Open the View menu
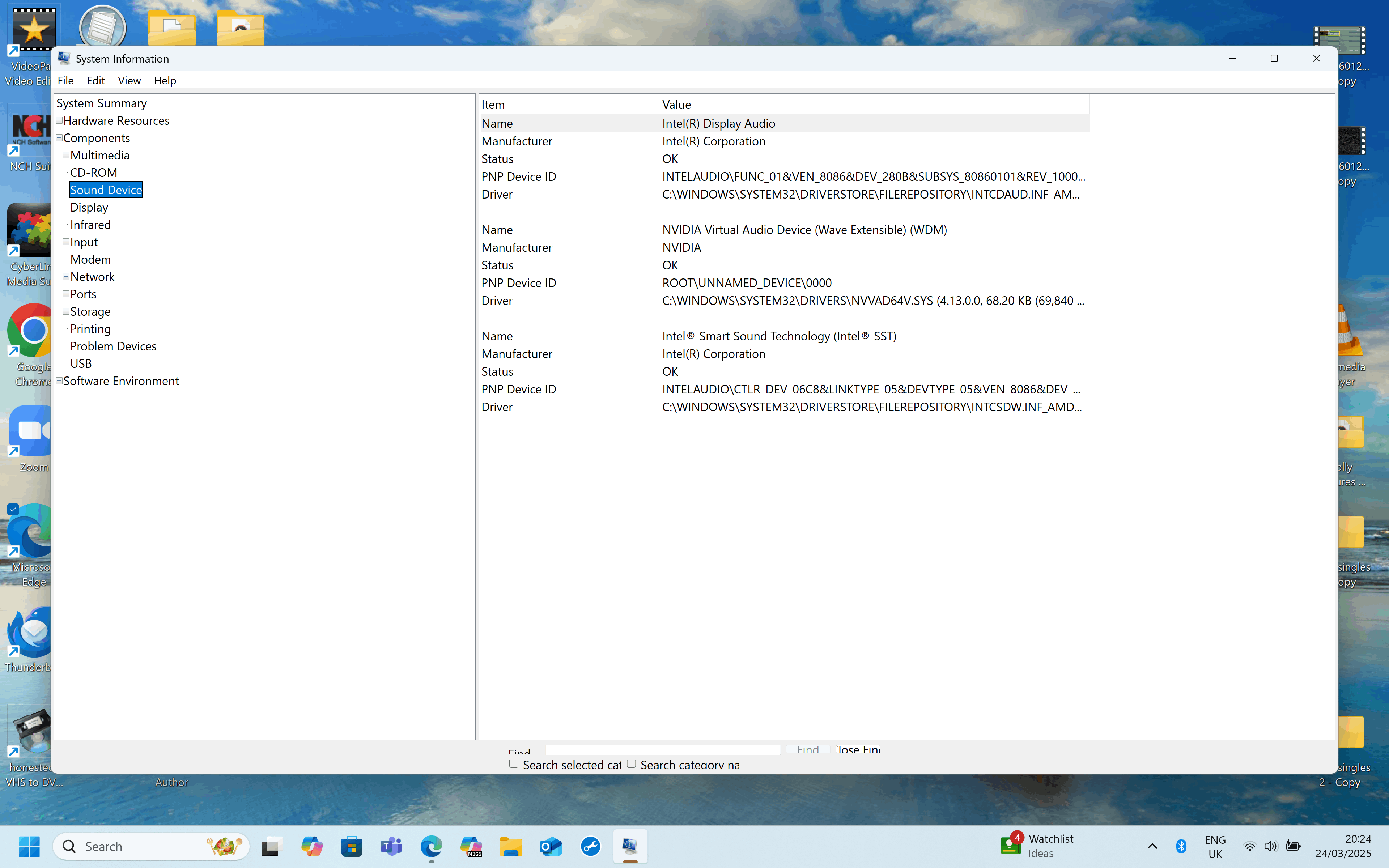Screen dimensions: 1389x868 tap(129, 80)
